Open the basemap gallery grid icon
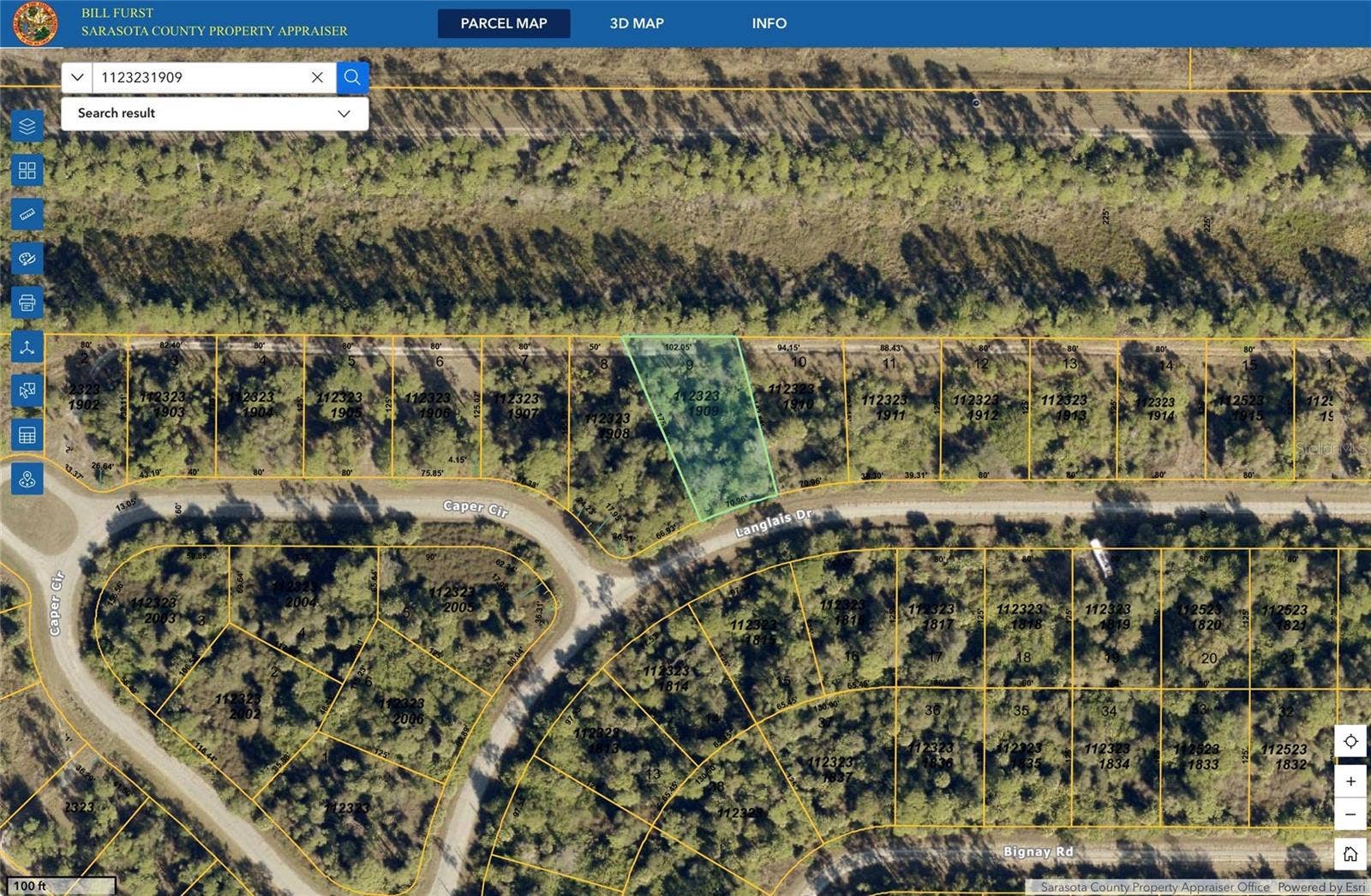 27,170
